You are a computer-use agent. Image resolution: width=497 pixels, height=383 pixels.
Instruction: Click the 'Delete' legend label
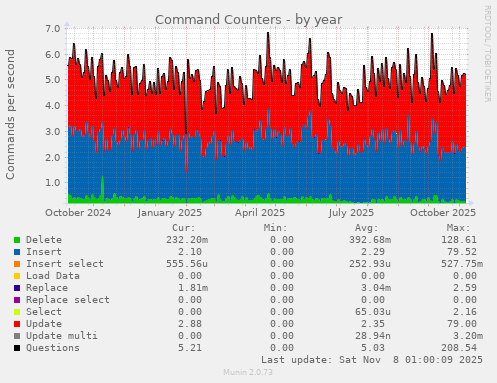(44, 240)
